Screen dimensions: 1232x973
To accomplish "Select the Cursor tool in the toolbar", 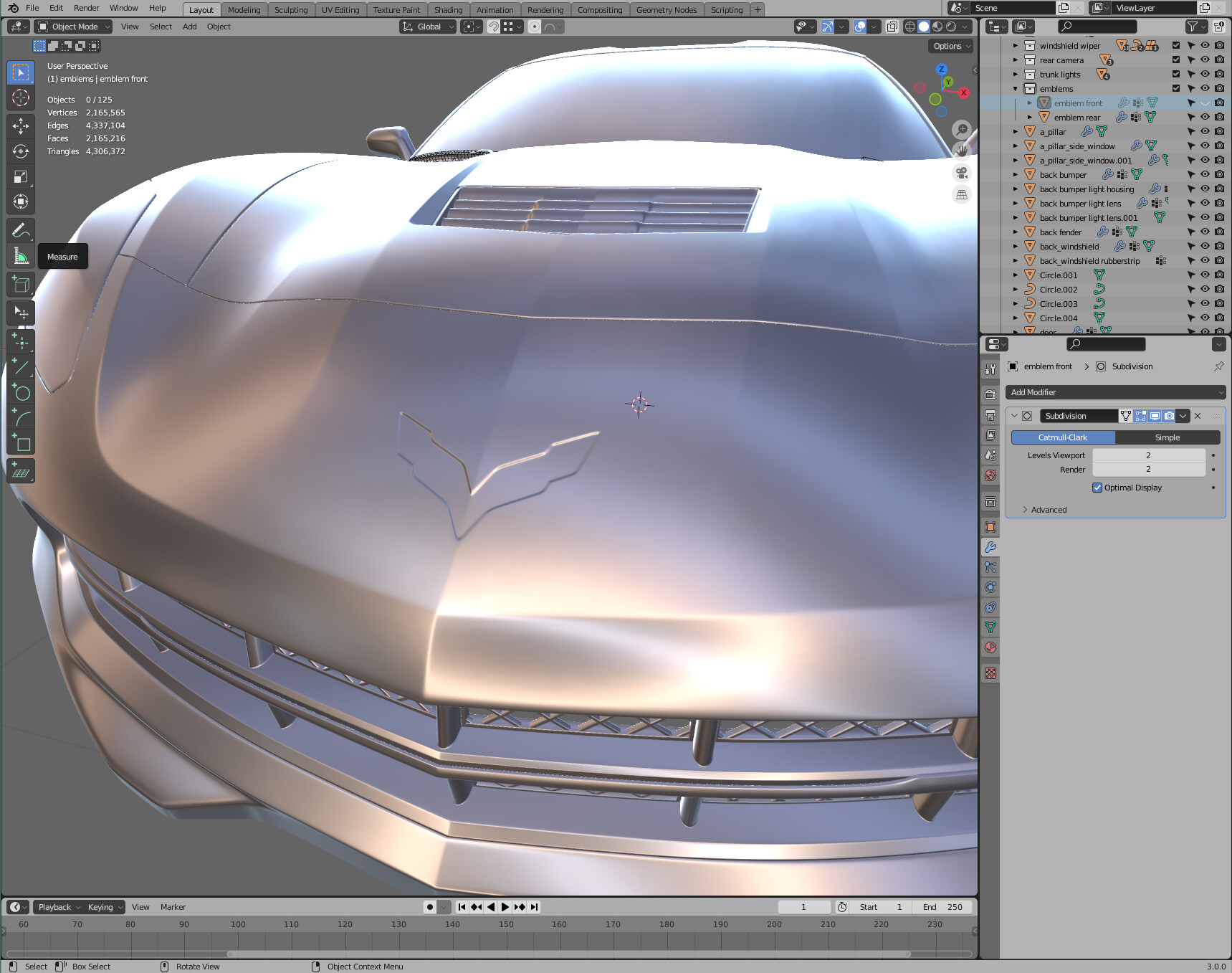I will pyautogui.click(x=21, y=98).
